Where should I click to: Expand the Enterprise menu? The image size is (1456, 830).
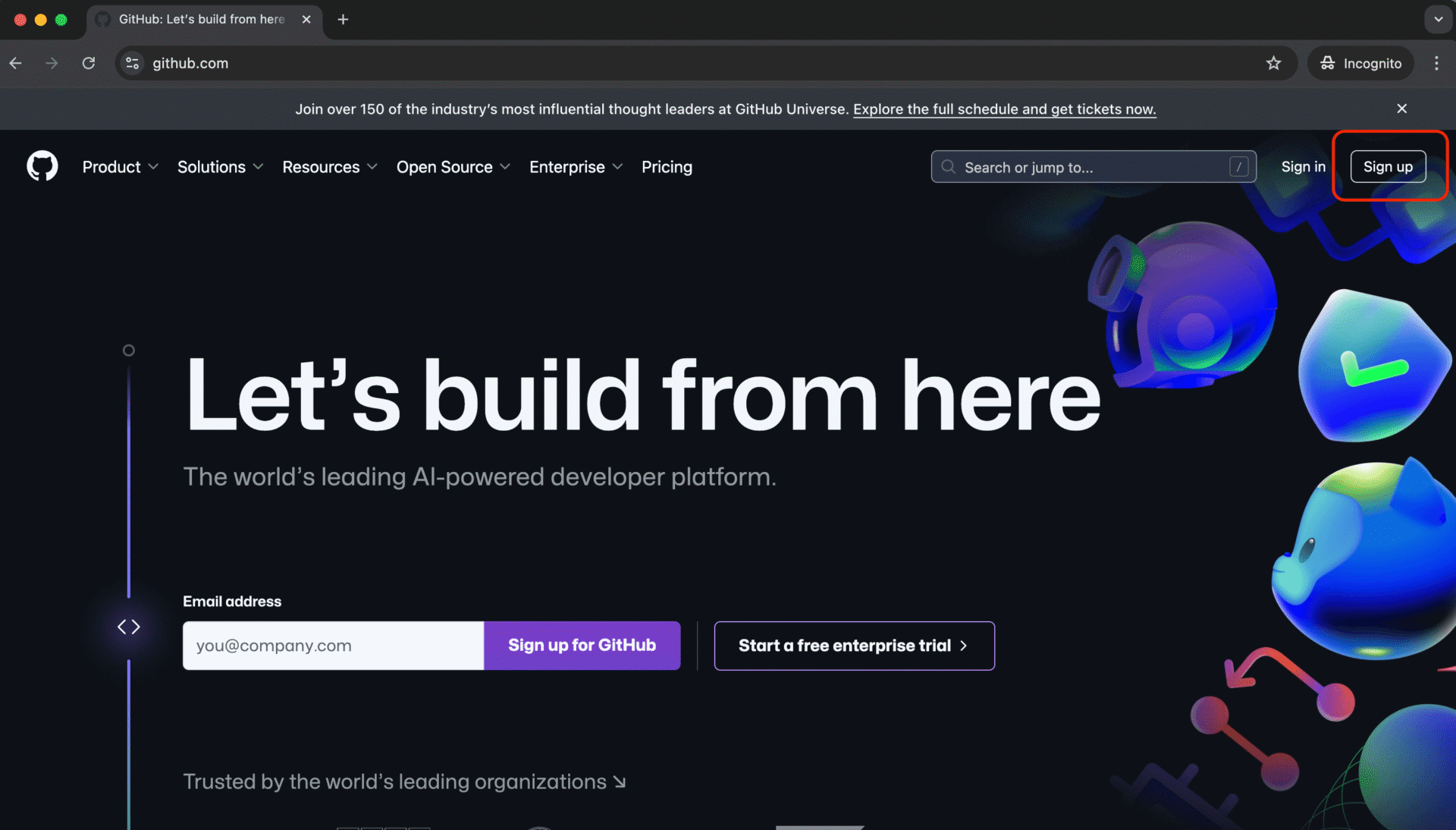tap(576, 167)
